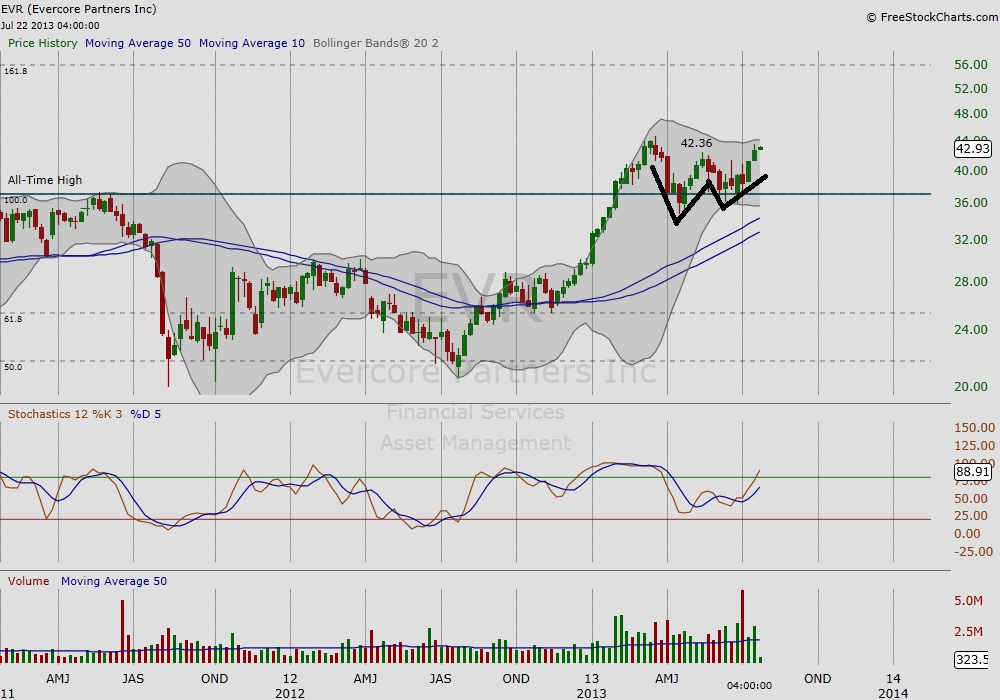Select Moving Average 50 in the price legend
The height and width of the screenshot is (700, 1000).
pyautogui.click(x=138, y=43)
